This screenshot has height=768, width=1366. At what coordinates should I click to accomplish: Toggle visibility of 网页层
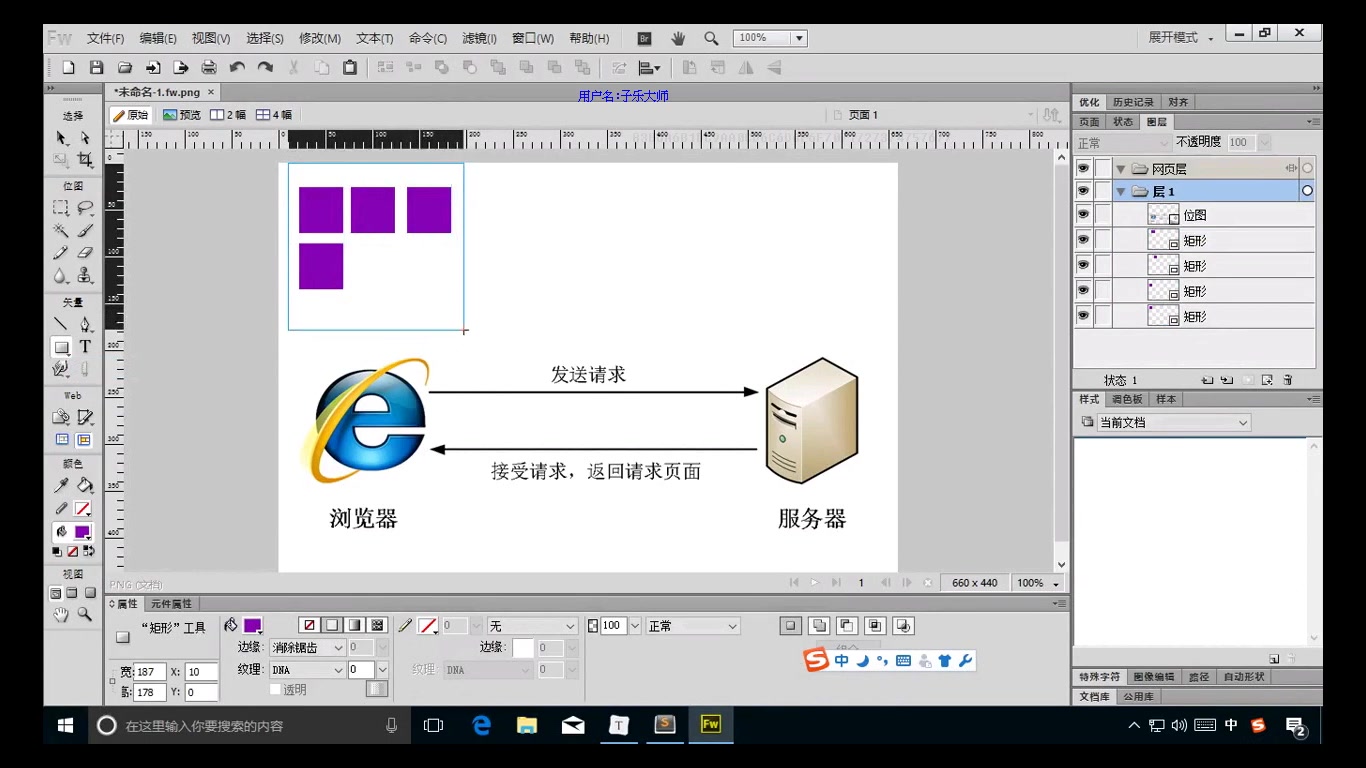tap(1083, 168)
